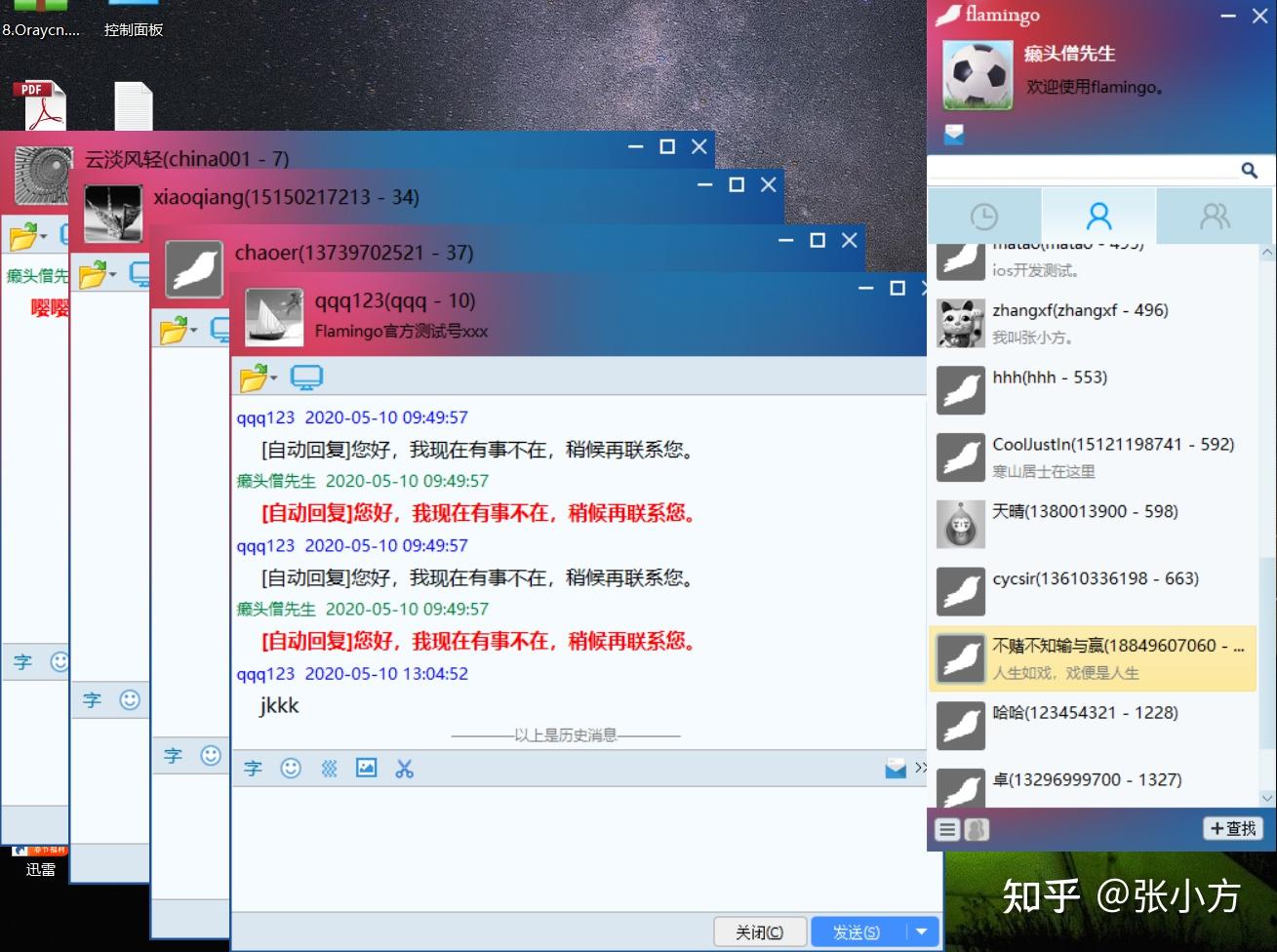The image size is (1277, 952).
Task: Open the send button options arrow
Action: [x=923, y=932]
